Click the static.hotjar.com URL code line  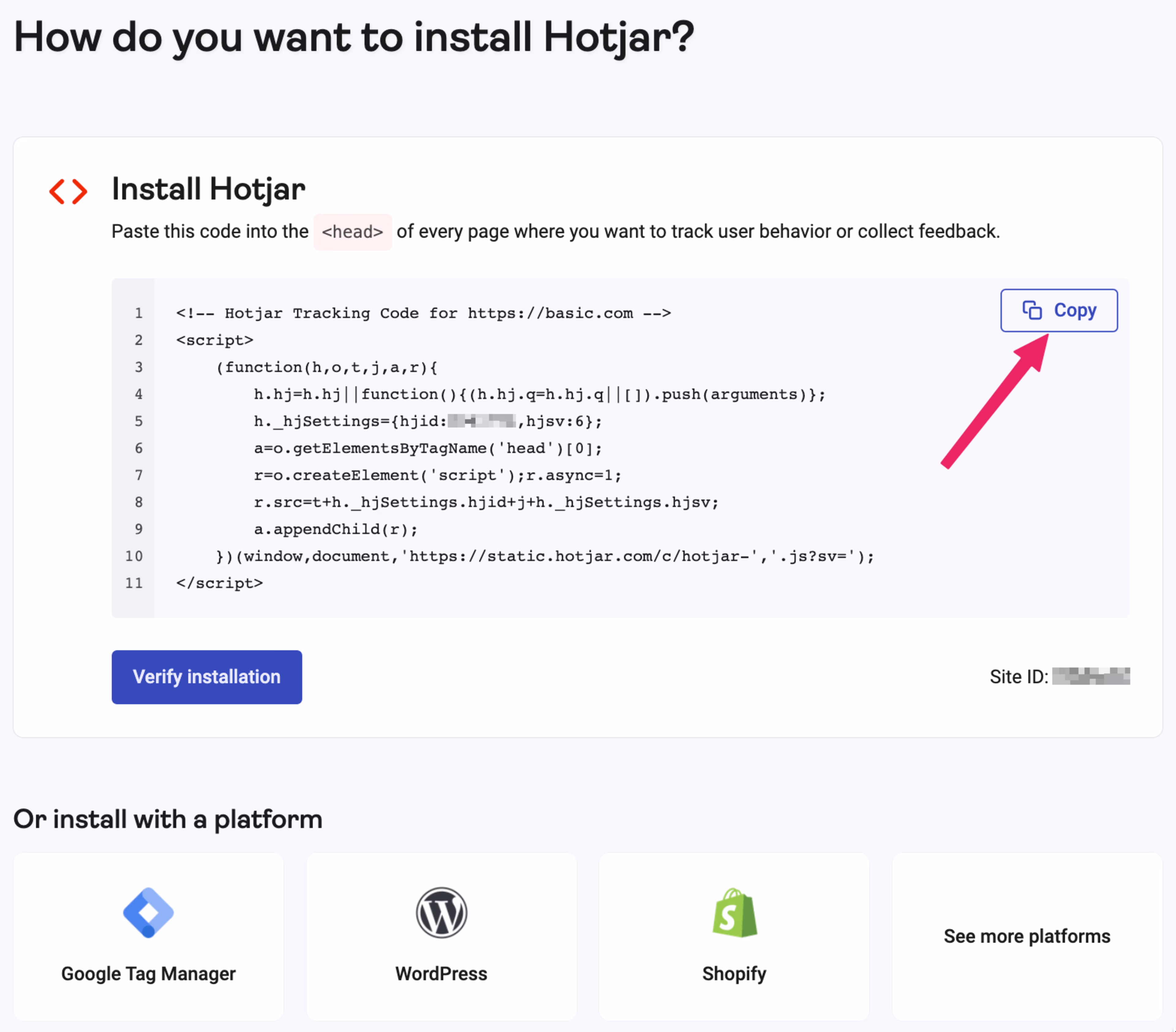pyautogui.click(x=544, y=556)
